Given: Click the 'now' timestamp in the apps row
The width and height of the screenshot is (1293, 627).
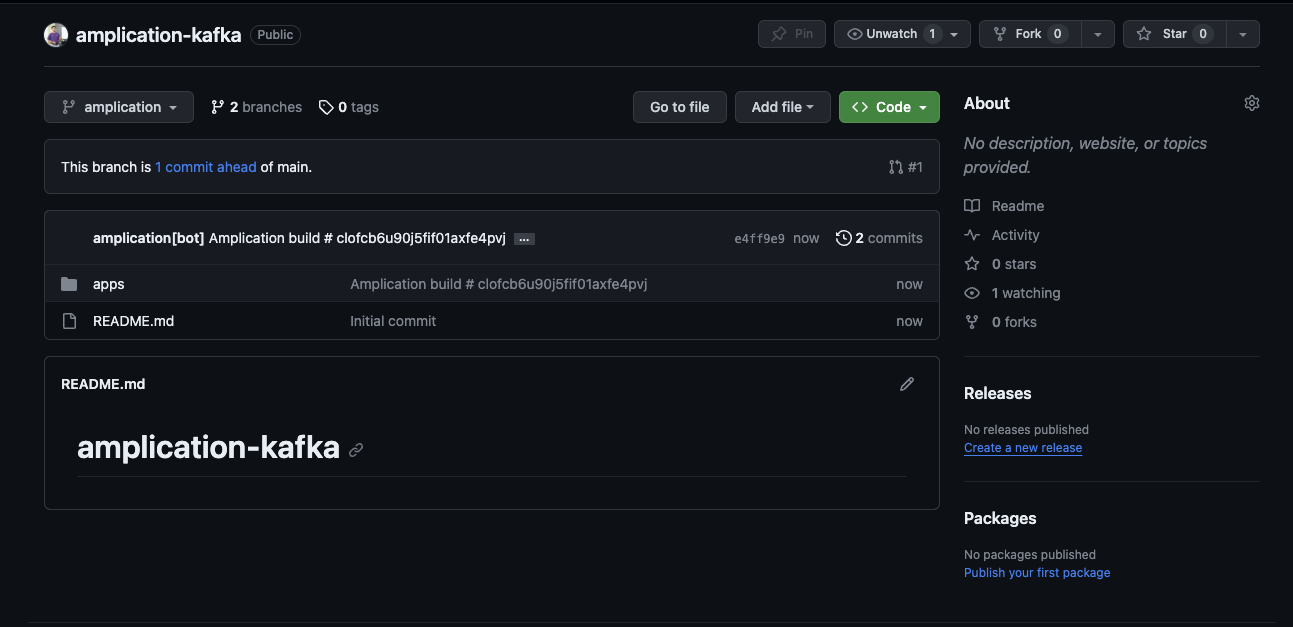Looking at the screenshot, I should (x=910, y=284).
